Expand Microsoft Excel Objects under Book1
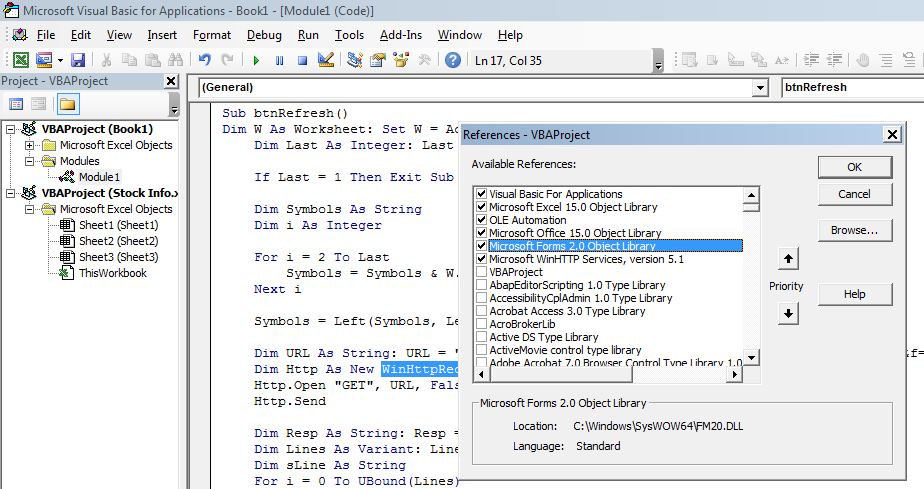924x489 pixels. (29, 145)
